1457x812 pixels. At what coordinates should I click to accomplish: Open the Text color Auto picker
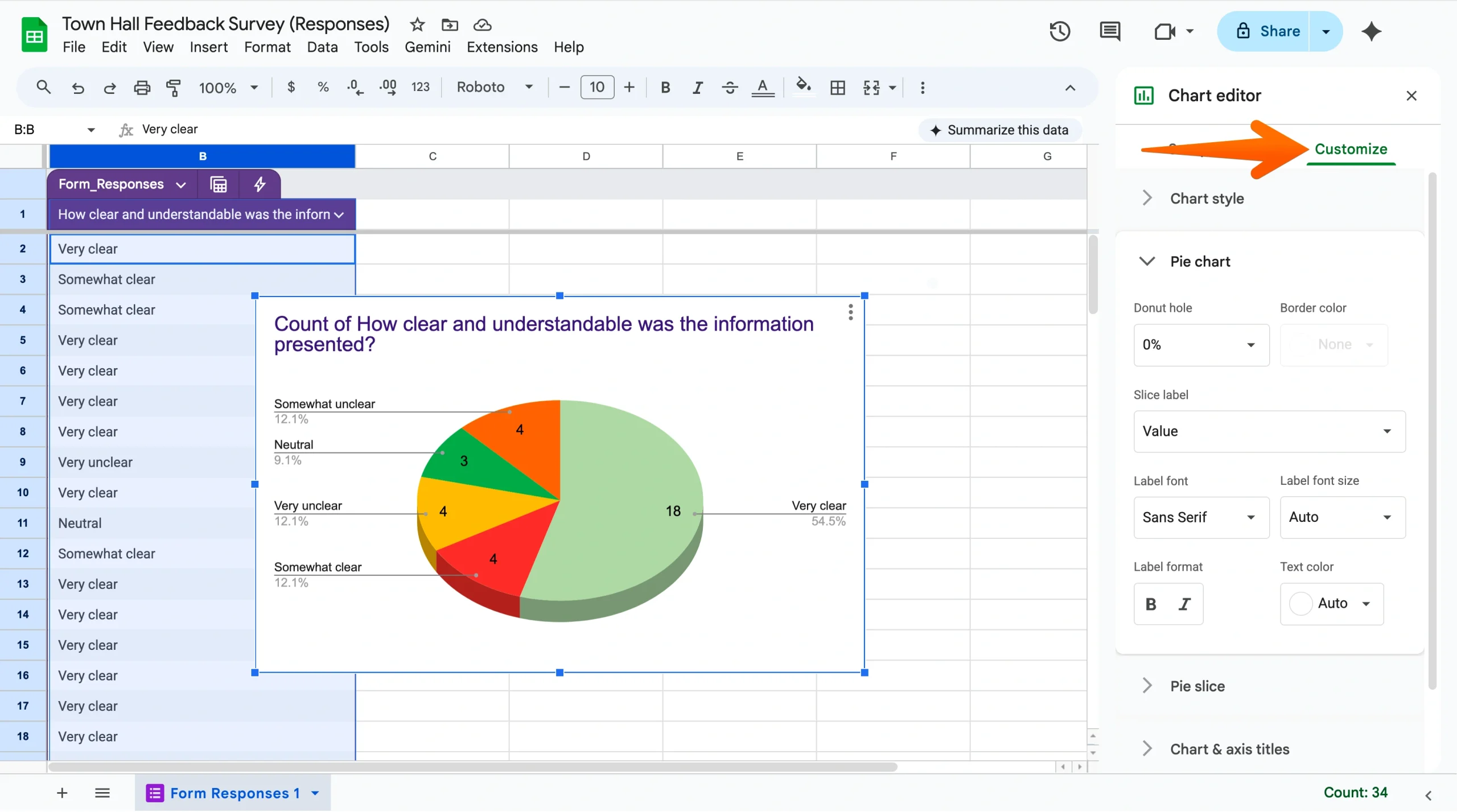click(1331, 604)
